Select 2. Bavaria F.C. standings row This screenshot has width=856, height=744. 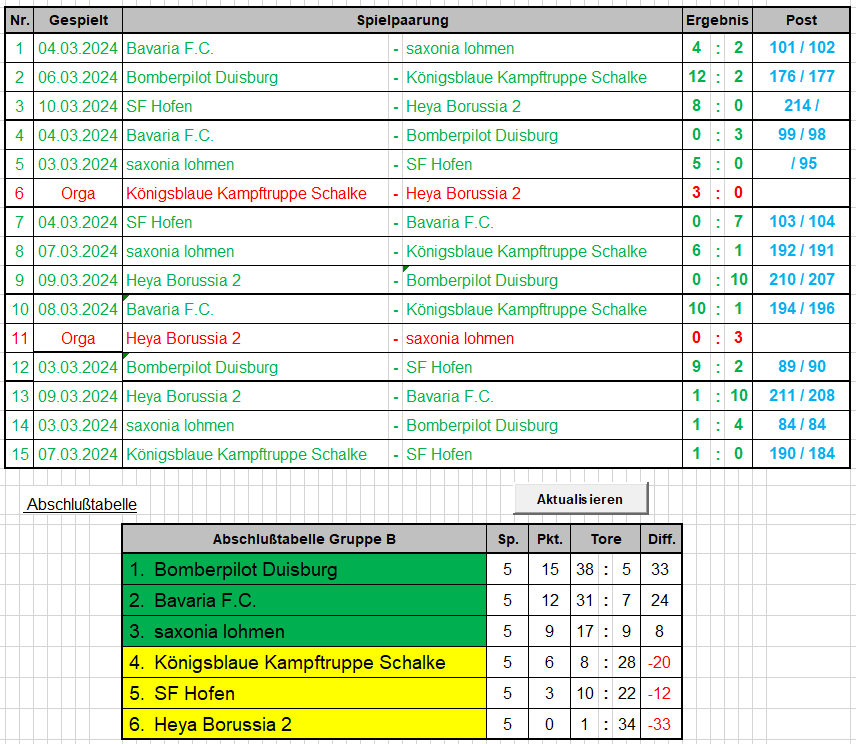coord(304,600)
